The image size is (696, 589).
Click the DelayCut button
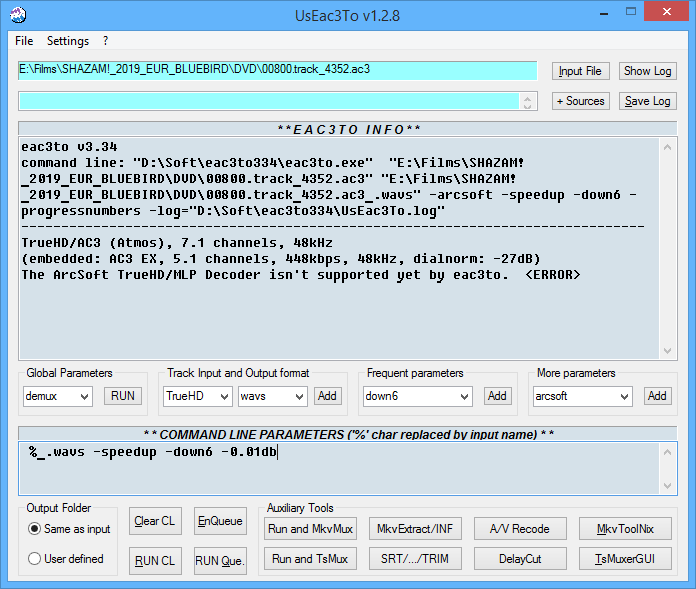[520, 559]
